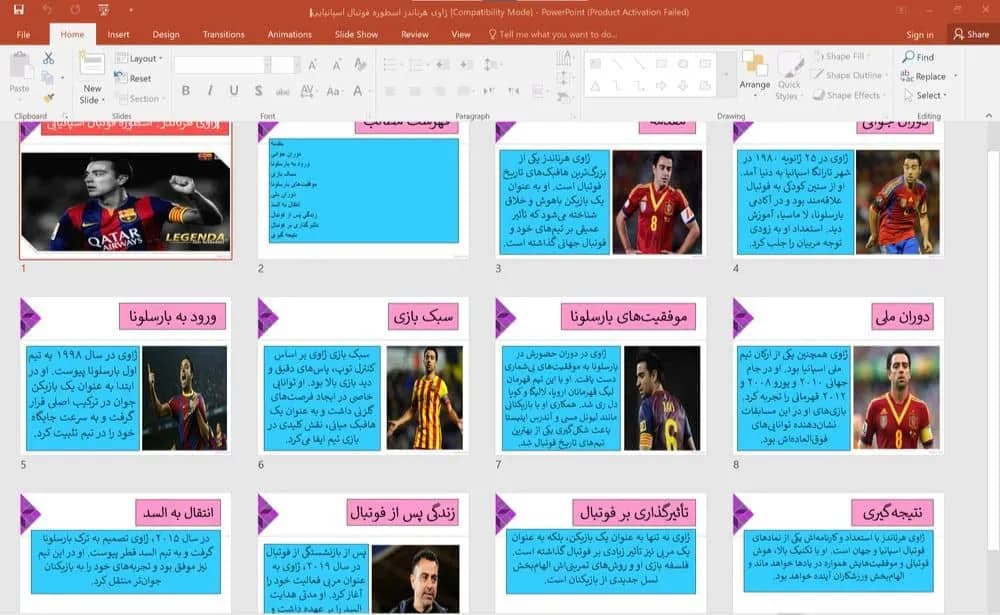Open the Change Case Aa dropdown
The image size is (1000, 615).
tap(333, 91)
